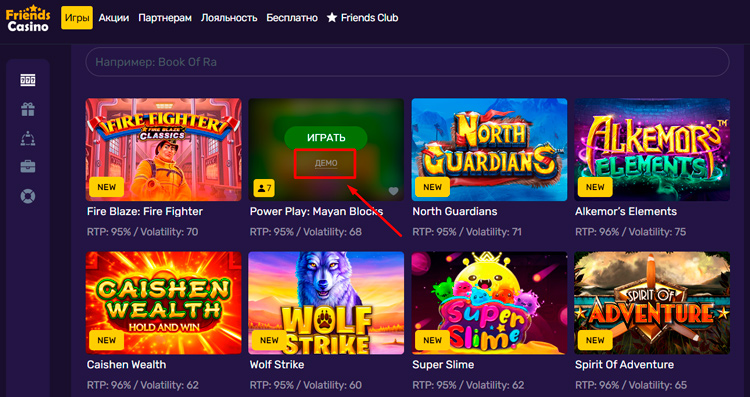Viewport: 750px width, 397px height.
Task: Click the players count badge showing 7
Action: pos(264,188)
